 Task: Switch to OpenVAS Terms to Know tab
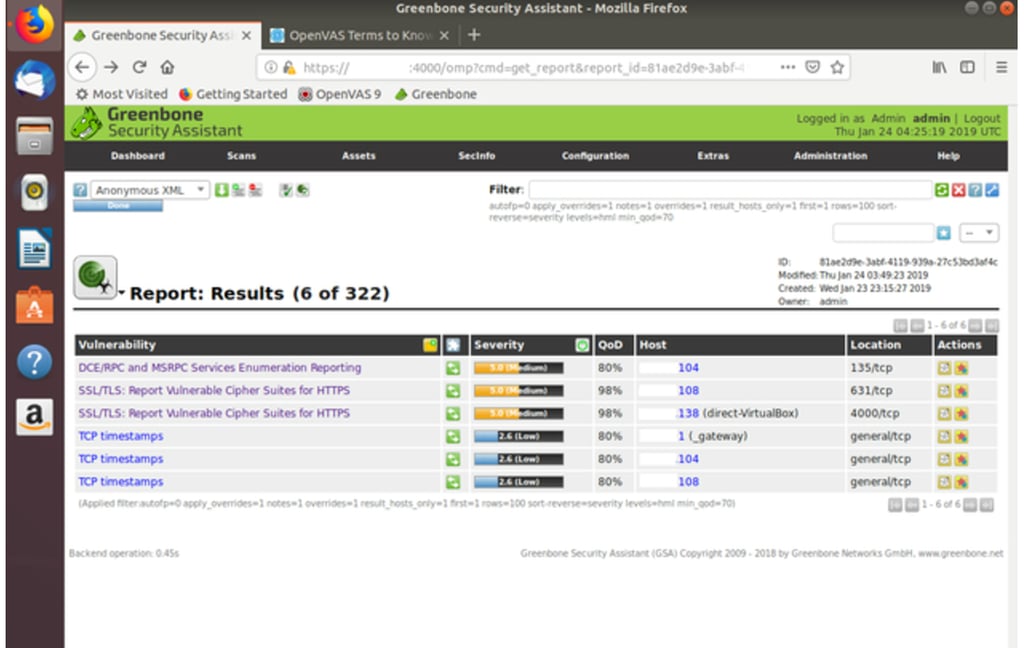pos(360,35)
